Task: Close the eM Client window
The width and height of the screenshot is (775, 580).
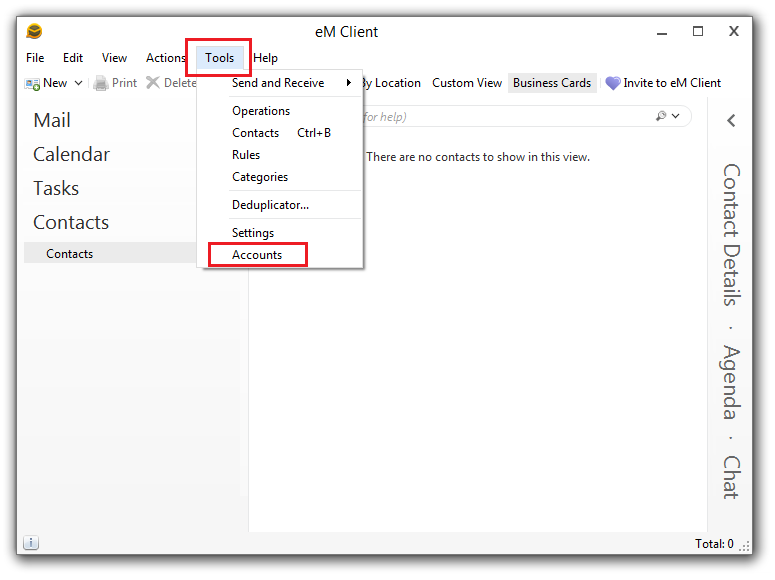Action: pyautogui.click(x=733, y=31)
